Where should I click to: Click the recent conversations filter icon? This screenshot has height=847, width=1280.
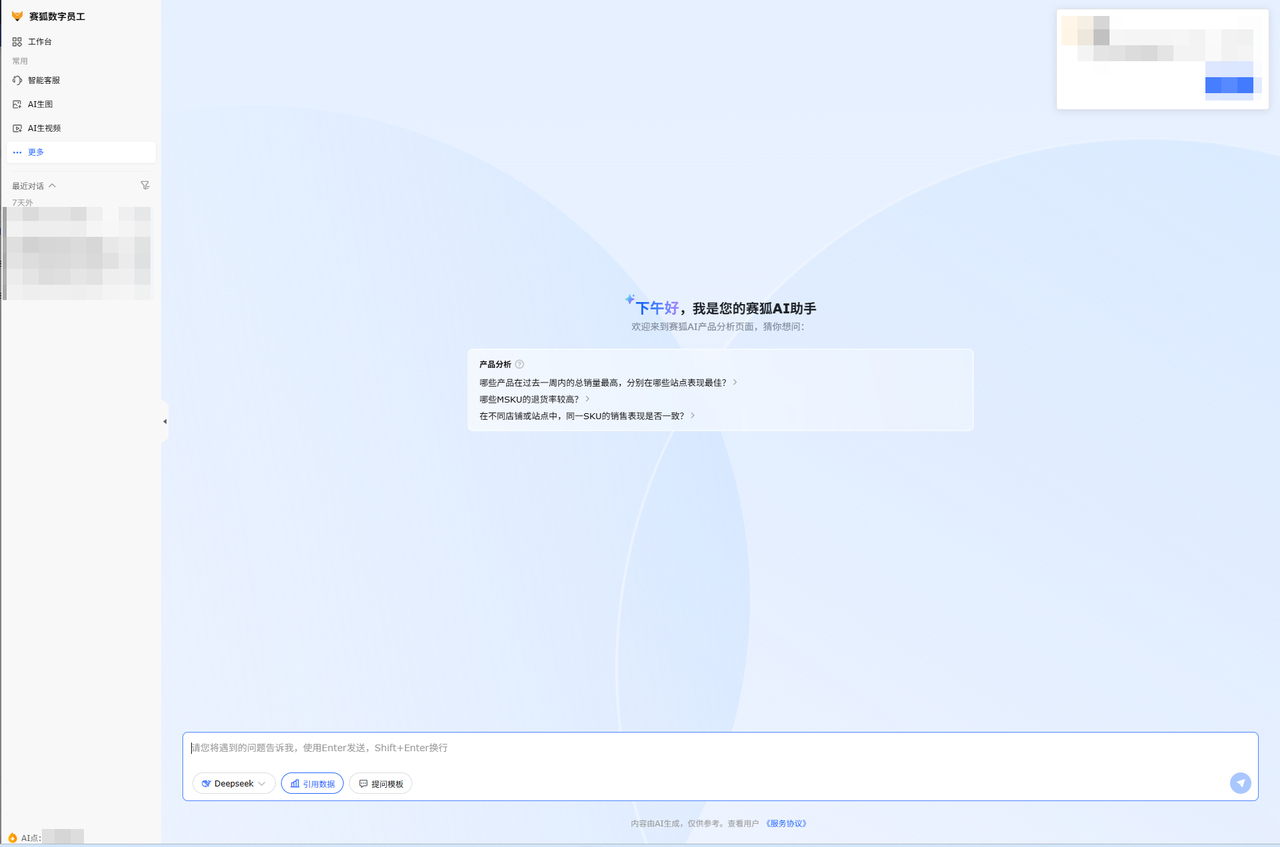145,185
